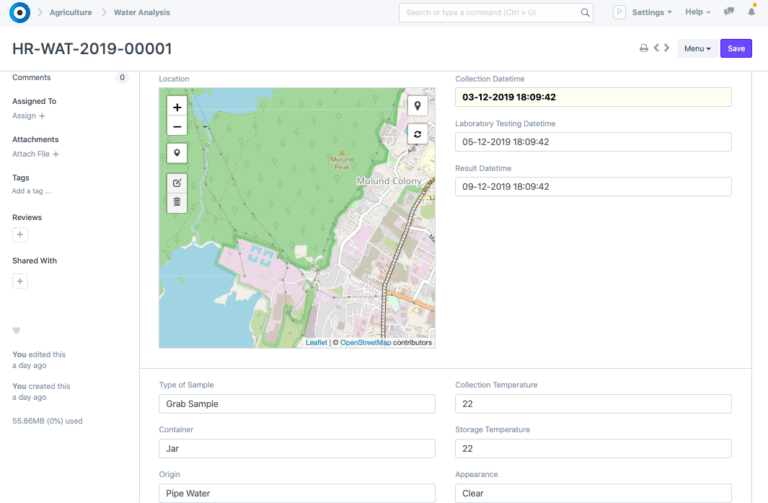This screenshot has width=768, height=503.
Task: Click the refresh icon on the map
Action: pyautogui.click(x=417, y=133)
